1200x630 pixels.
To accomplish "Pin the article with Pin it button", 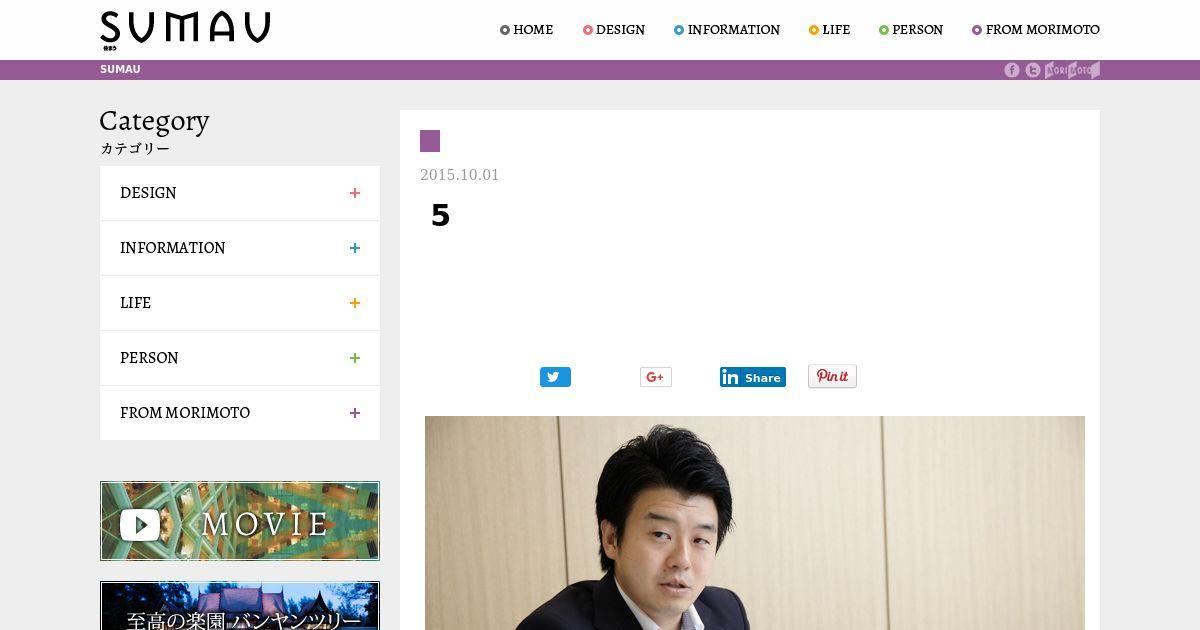I will [x=832, y=376].
